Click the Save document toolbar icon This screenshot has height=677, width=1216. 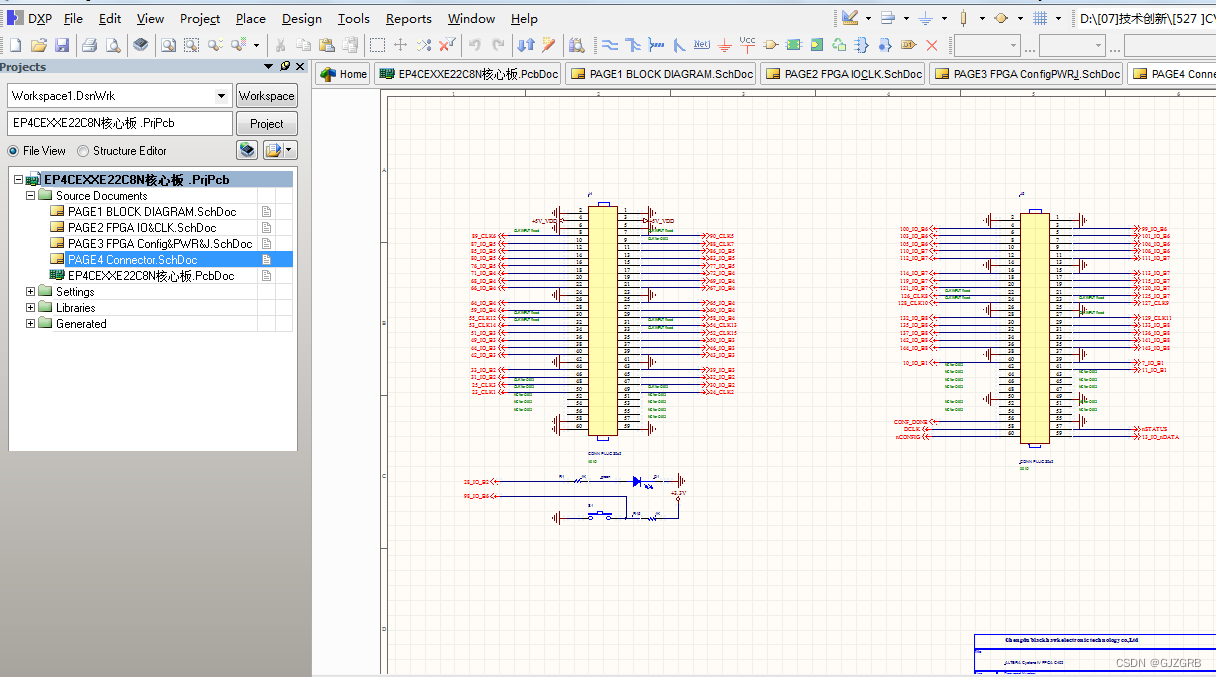[62, 45]
